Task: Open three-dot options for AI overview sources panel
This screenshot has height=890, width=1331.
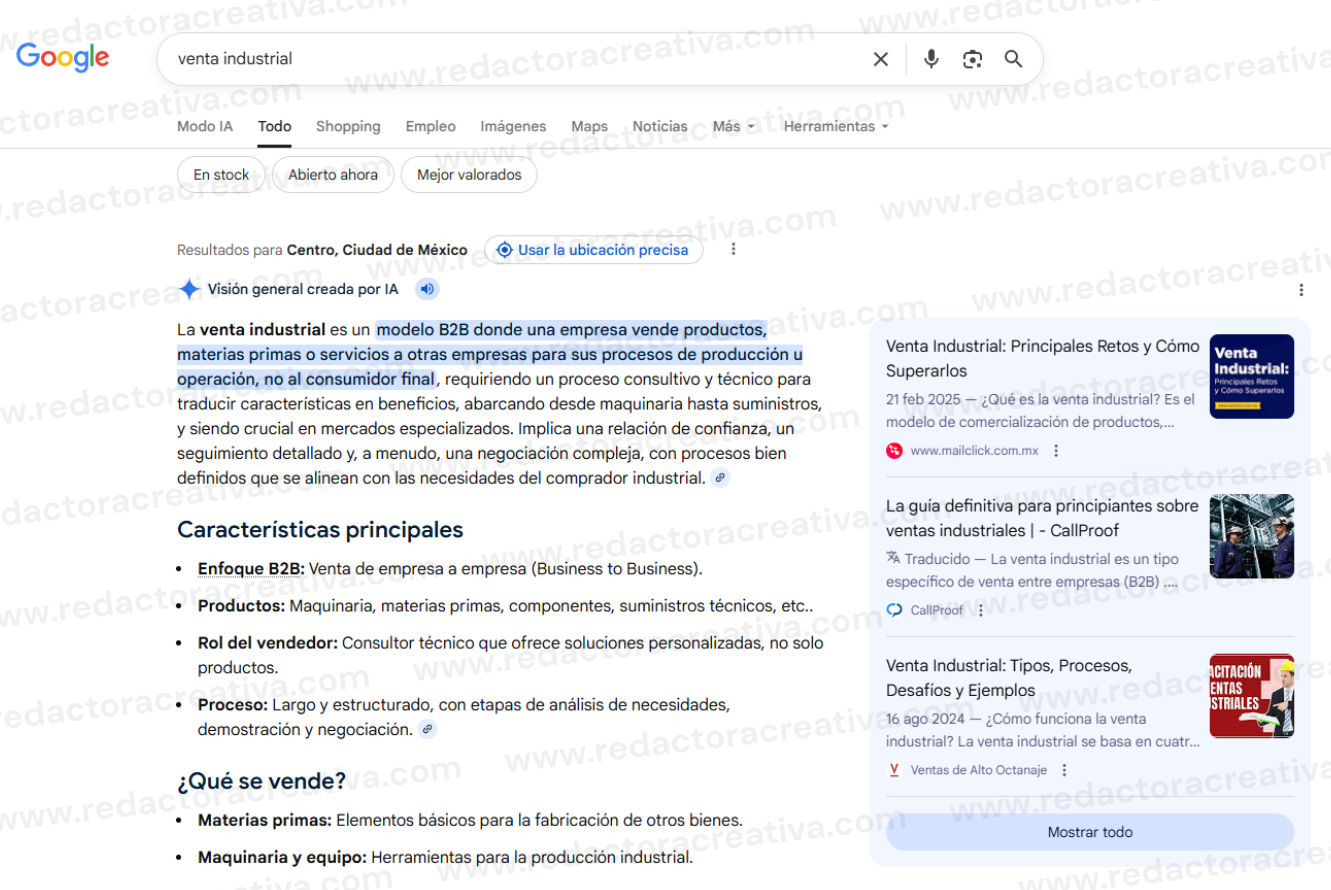Action: 1301,290
